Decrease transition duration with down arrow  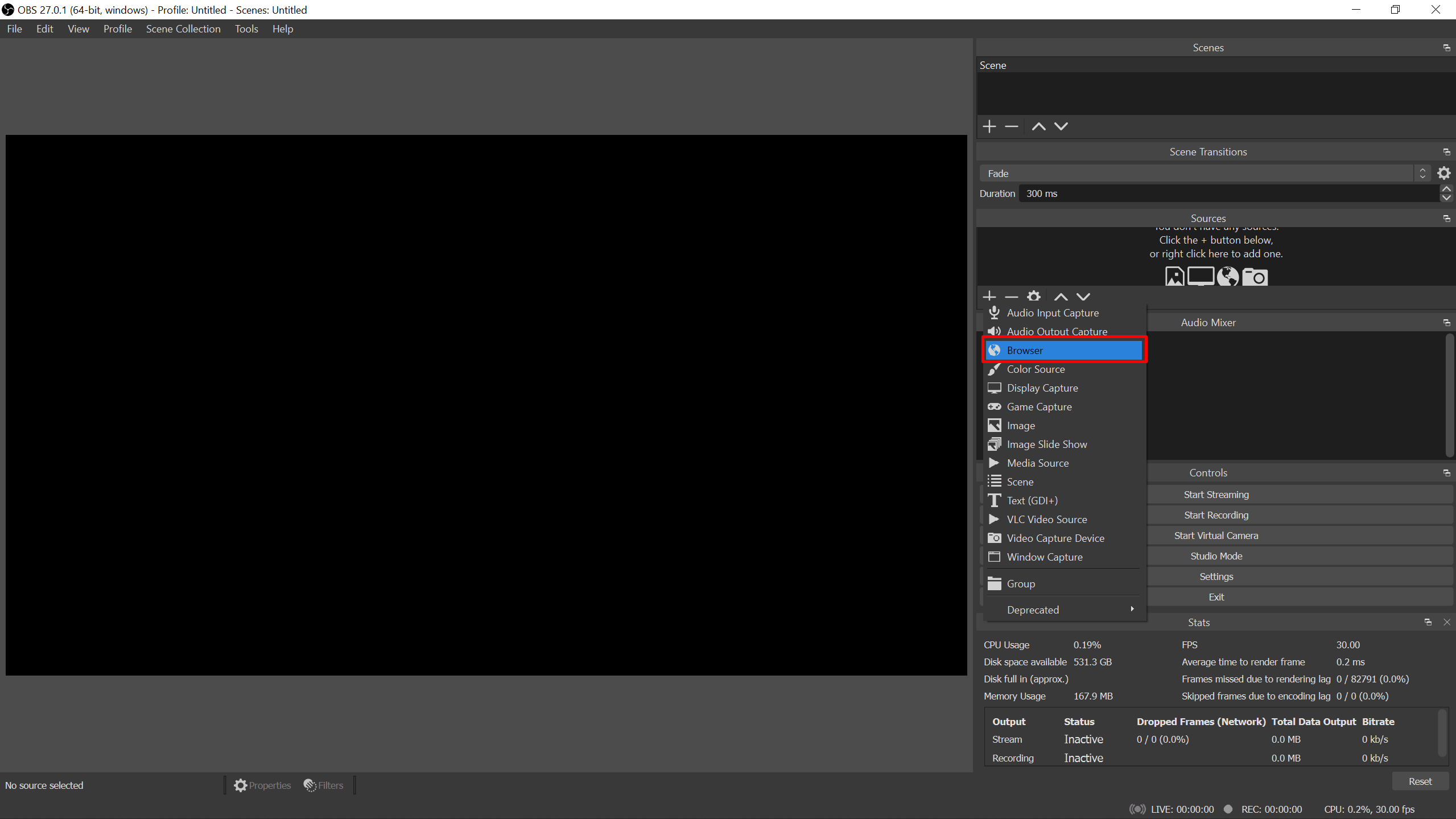pyautogui.click(x=1446, y=198)
